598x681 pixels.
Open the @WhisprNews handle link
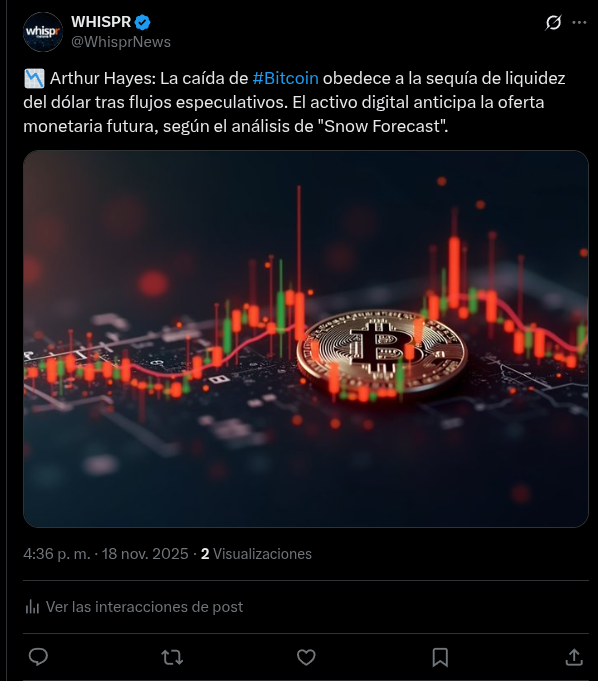121,42
